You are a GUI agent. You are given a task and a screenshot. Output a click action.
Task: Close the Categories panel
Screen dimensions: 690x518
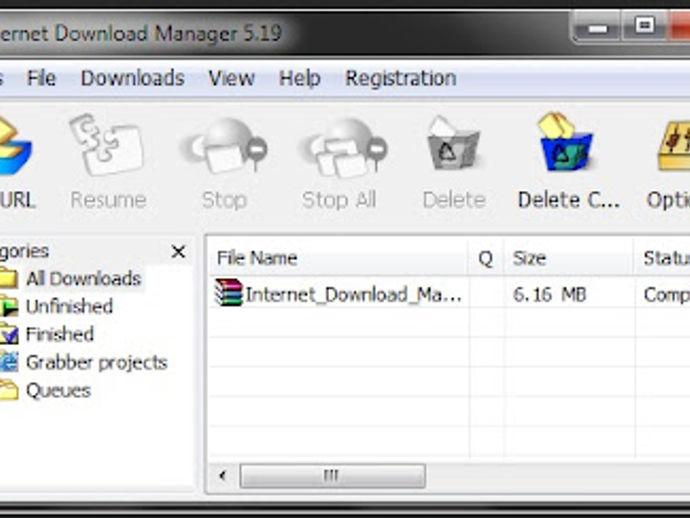[x=178, y=252]
